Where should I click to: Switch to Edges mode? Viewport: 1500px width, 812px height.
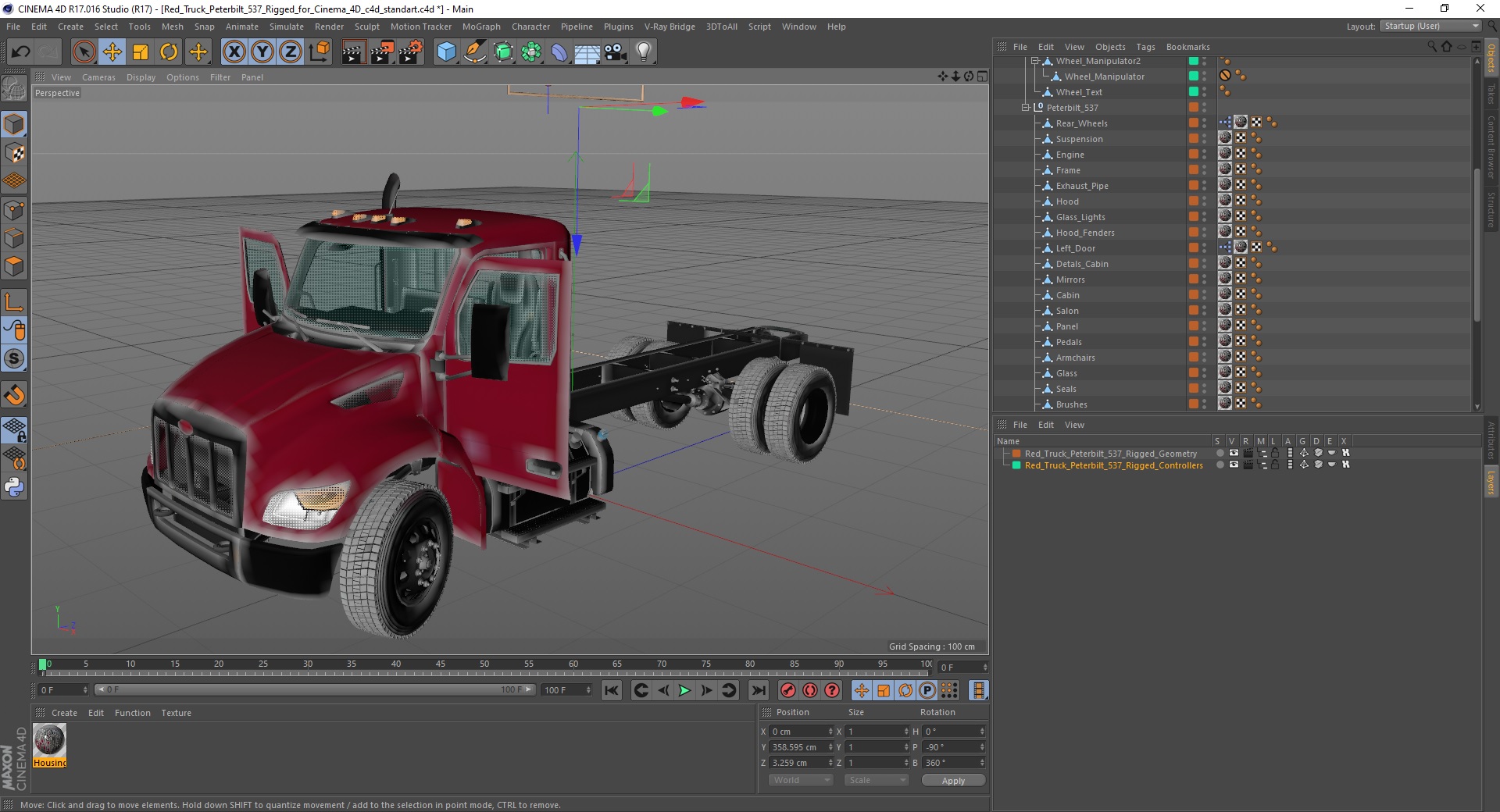pyautogui.click(x=15, y=238)
